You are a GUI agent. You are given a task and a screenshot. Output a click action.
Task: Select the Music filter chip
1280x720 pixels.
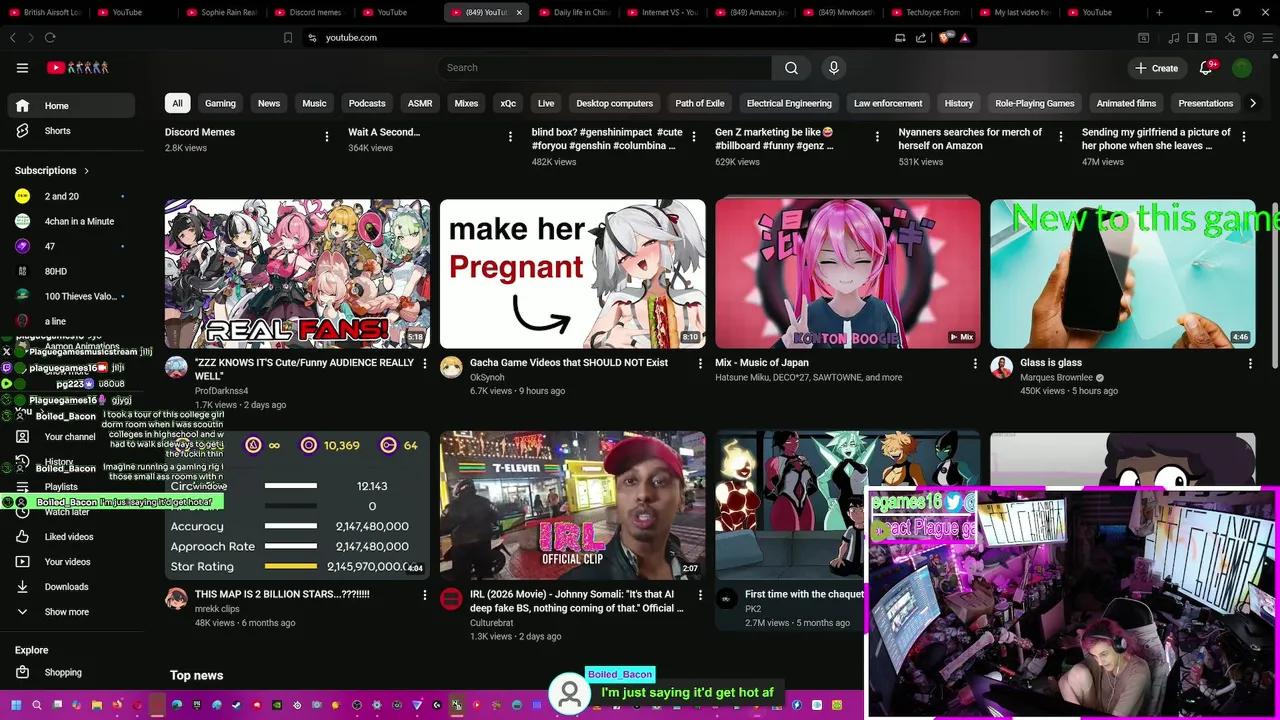314,103
